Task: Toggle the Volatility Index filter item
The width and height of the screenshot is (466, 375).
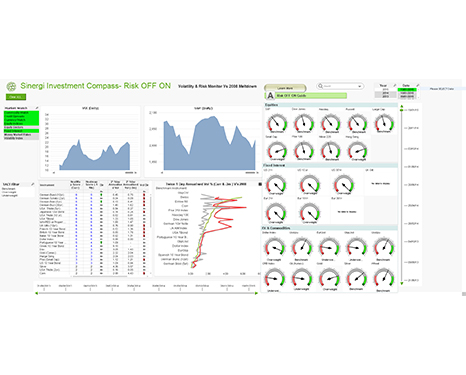Action: coord(21,138)
